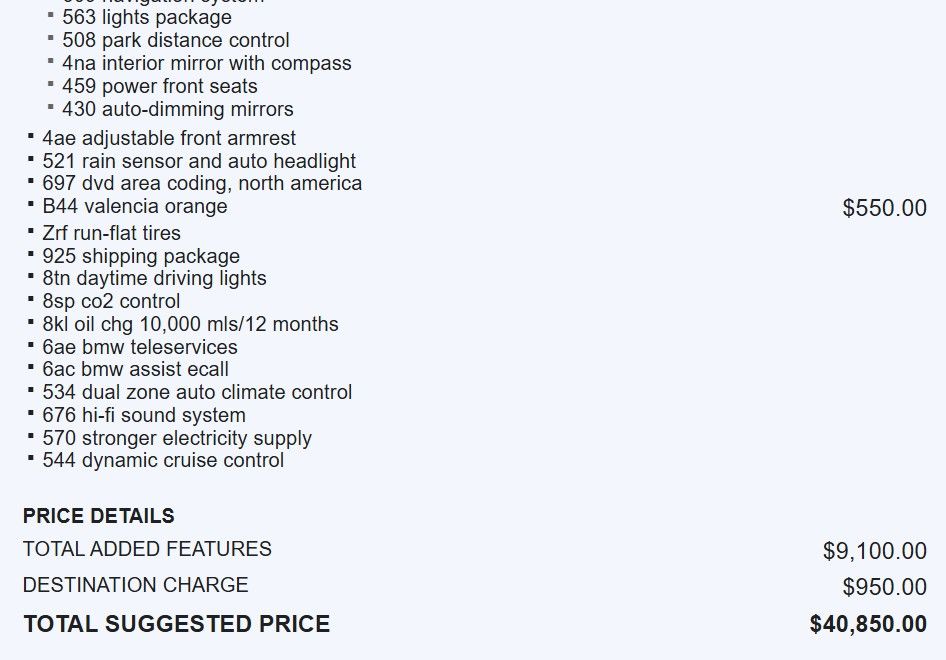
Task: Select 697 dvd area coding line
Action: click(x=201, y=183)
